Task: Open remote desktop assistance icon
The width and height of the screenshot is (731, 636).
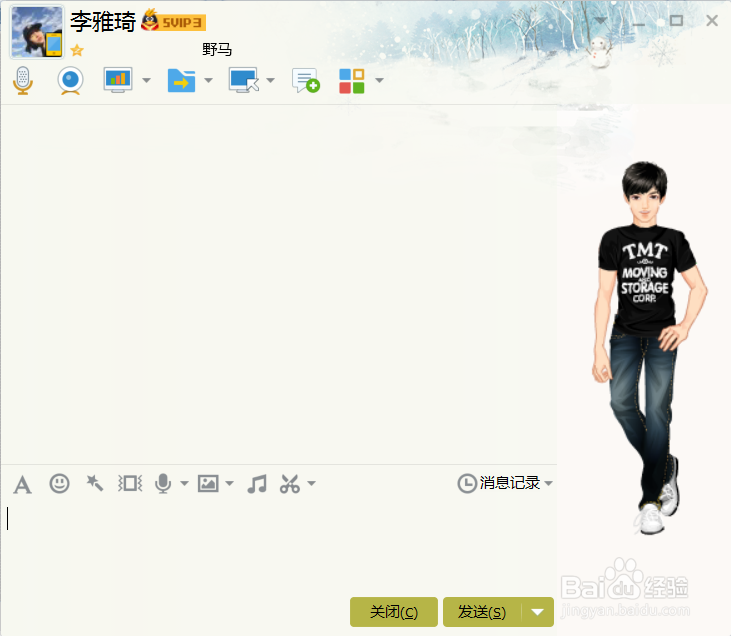Action: 244,80
